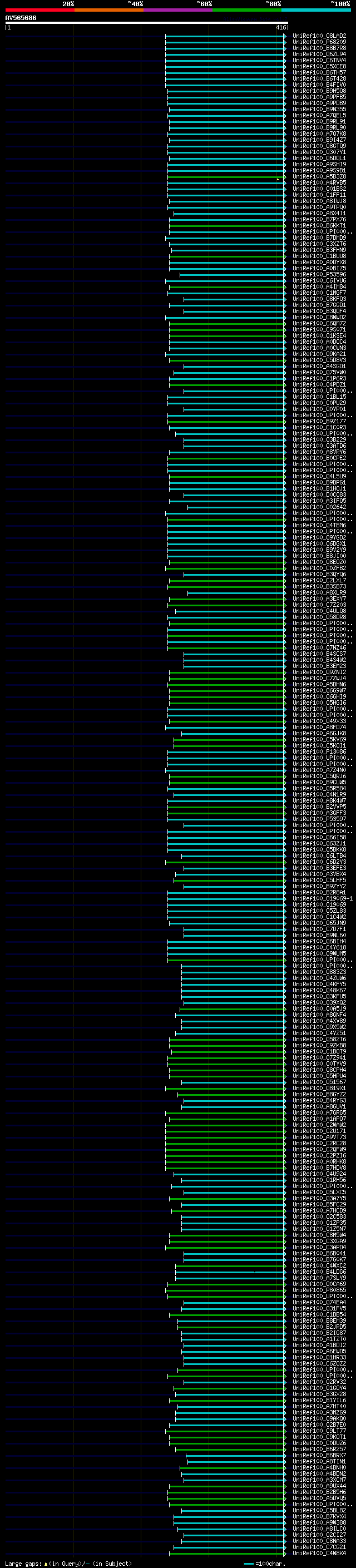Select label UniRef100_O19069-1
356x1568 pixels.
coord(323,898)
